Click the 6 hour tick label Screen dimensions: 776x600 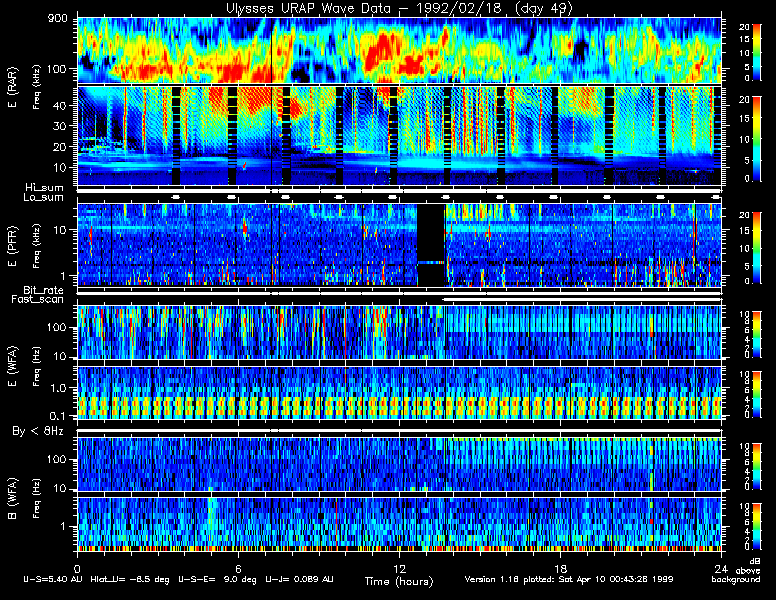(x=238, y=566)
